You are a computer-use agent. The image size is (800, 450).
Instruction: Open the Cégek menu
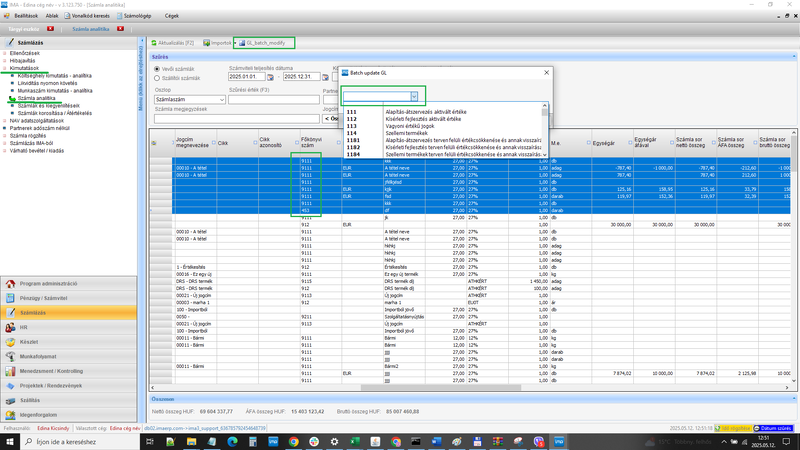(x=171, y=16)
